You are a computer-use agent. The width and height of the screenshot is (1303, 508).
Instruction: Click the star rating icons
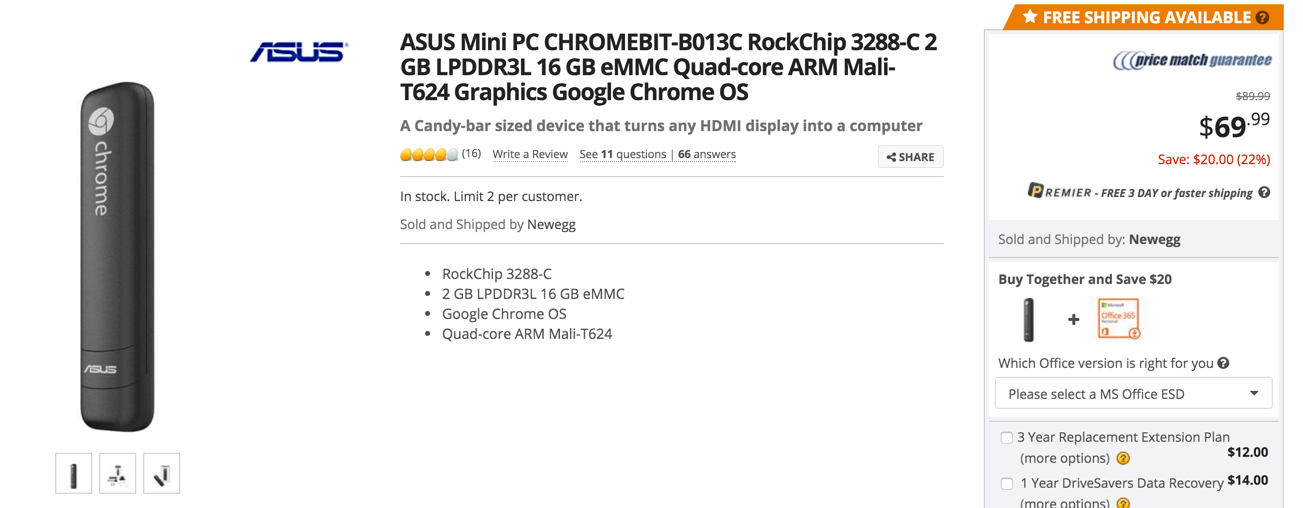click(x=429, y=154)
